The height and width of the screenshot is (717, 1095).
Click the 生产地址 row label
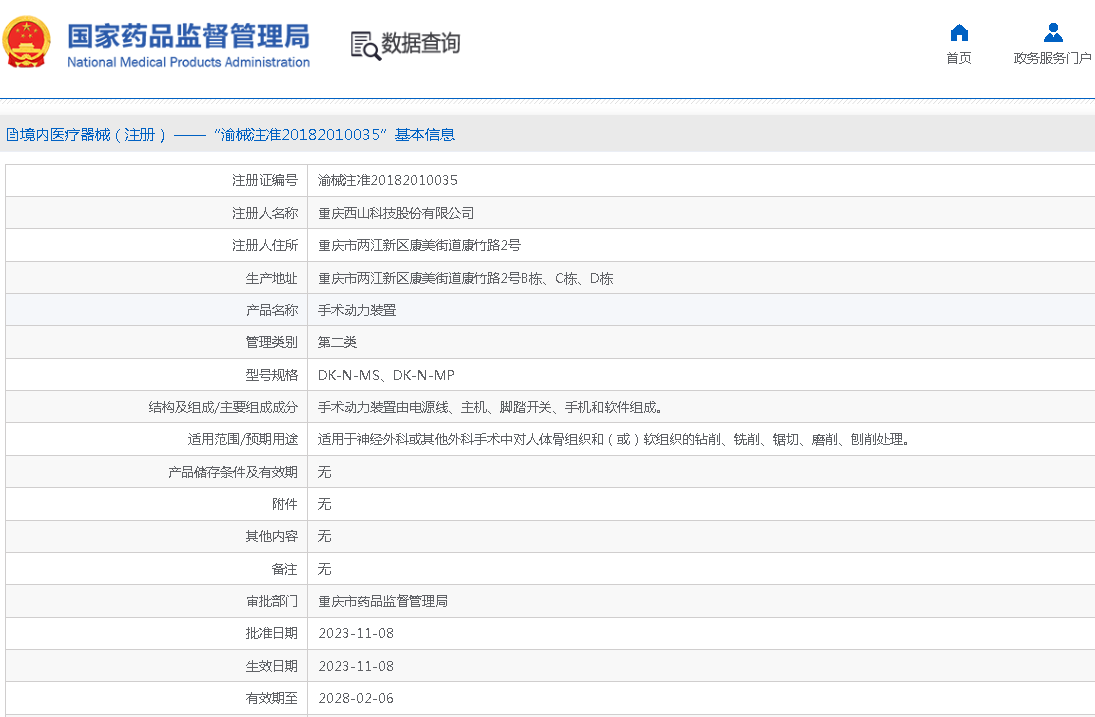[271, 278]
